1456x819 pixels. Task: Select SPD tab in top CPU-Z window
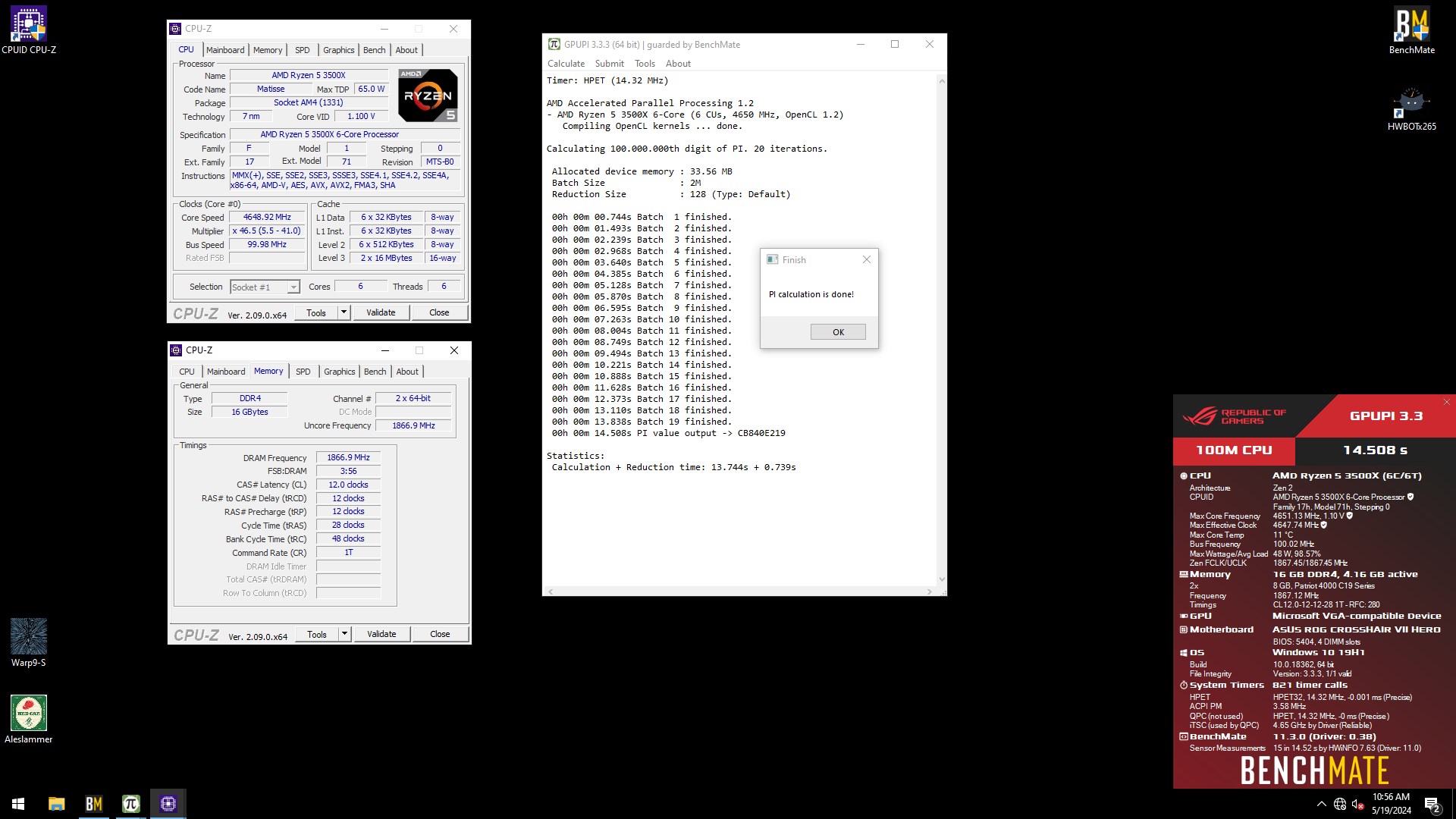302,50
